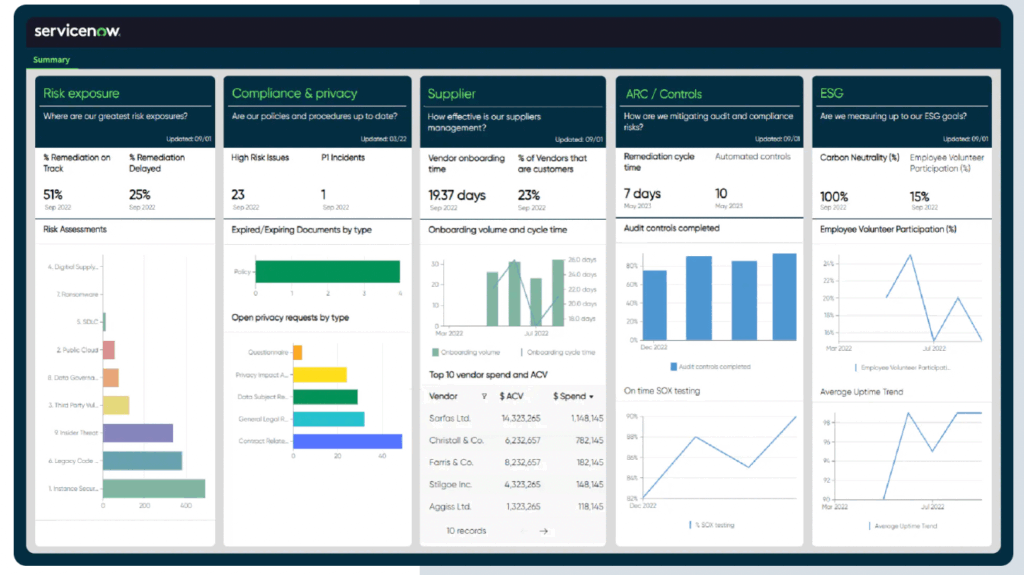1024x575 pixels.
Task: Open the Compliance & privacy card title
Action: click(294, 93)
